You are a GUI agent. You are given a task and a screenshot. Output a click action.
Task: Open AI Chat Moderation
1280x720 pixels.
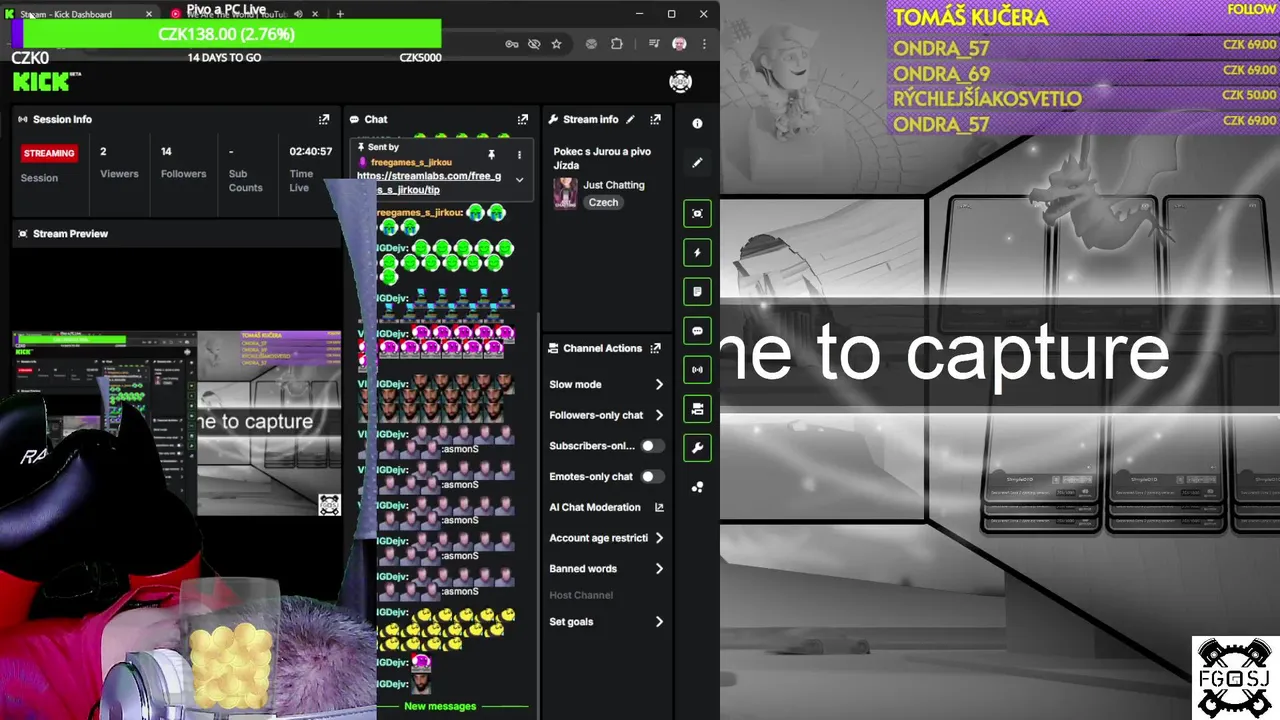pyautogui.click(x=595, y=507)
